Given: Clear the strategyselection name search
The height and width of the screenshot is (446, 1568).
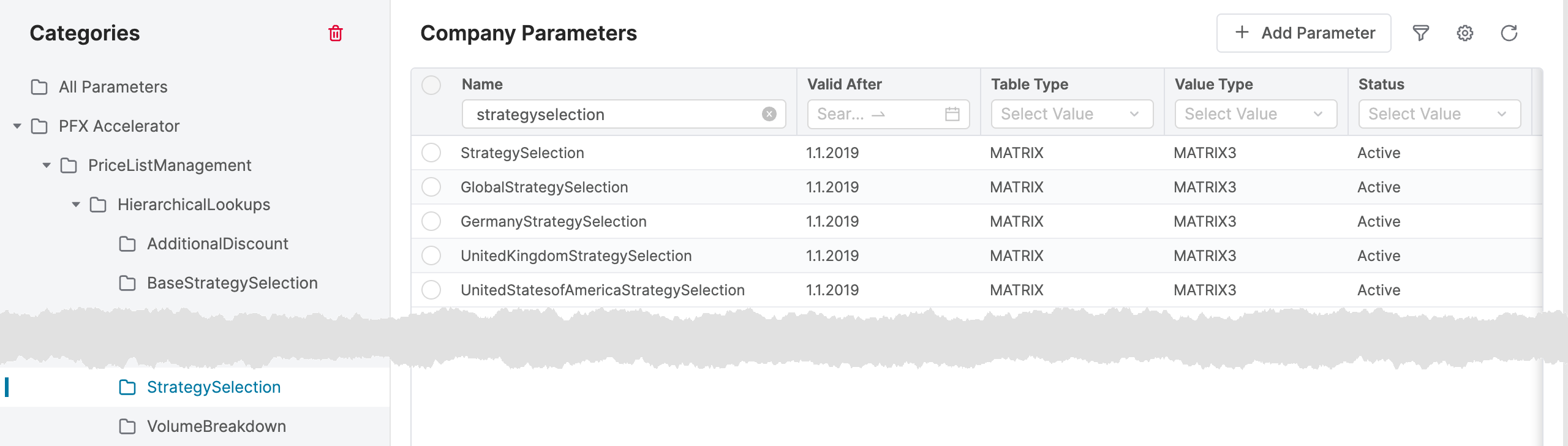Looking at the screenshot, I should [x=769, y=114].
